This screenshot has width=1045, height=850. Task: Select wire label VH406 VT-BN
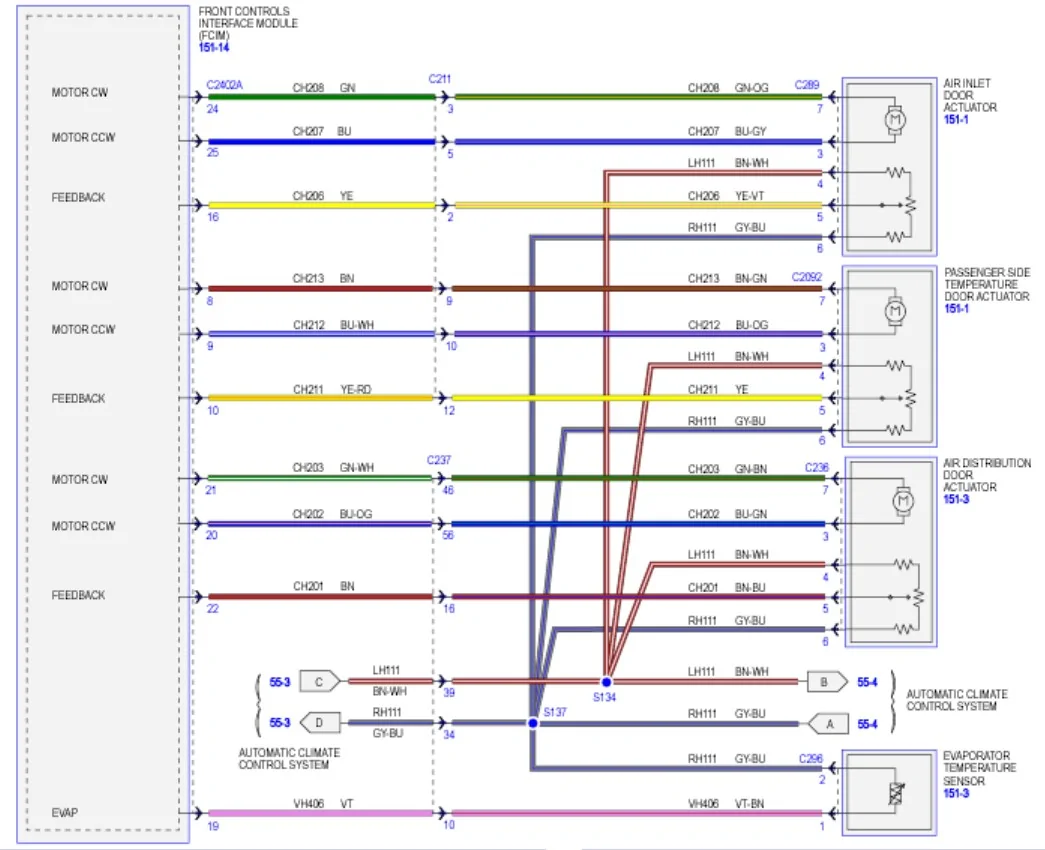(x=726, y=804)
